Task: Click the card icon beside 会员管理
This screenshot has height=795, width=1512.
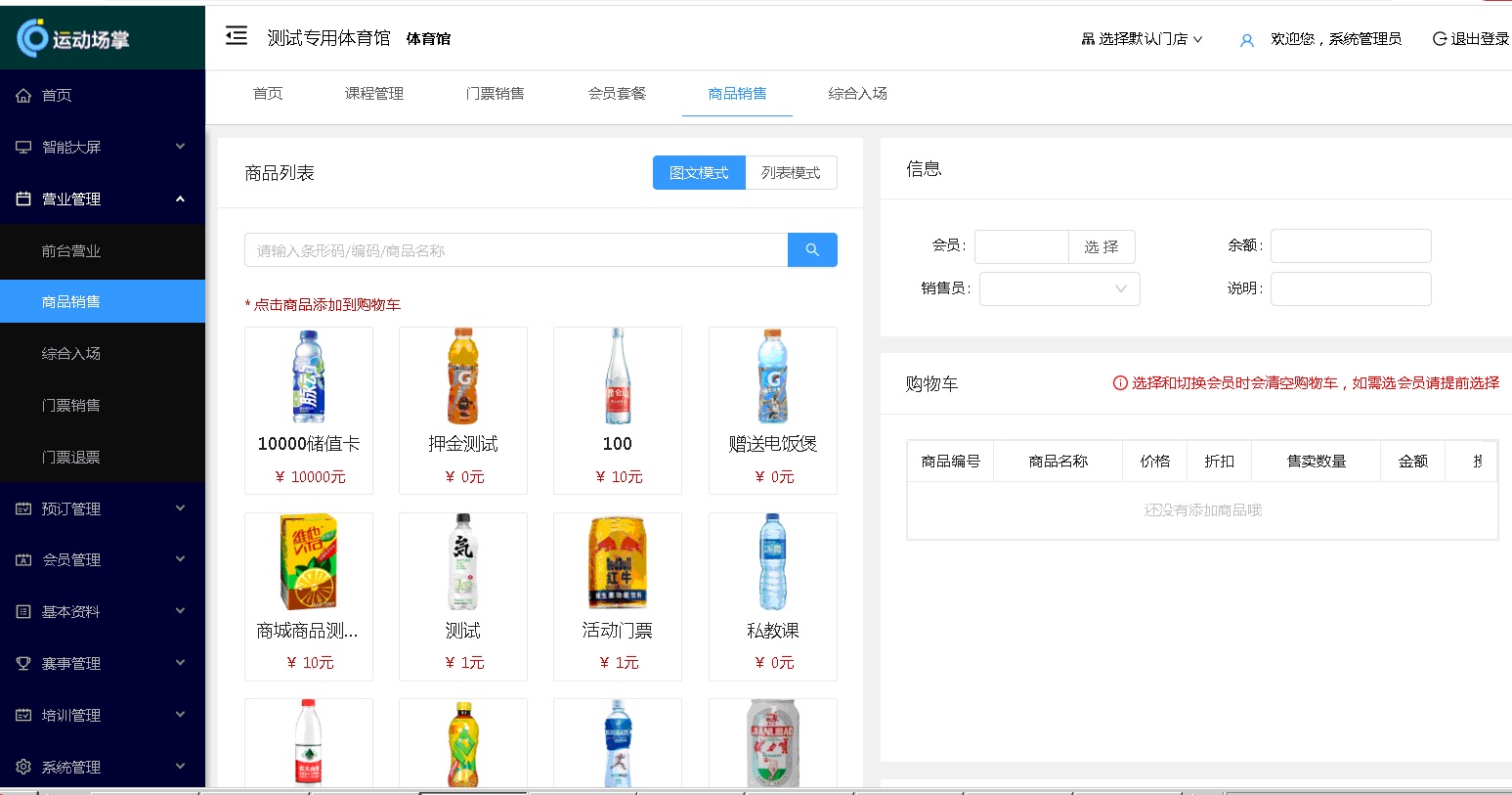Action: [23, 559]
